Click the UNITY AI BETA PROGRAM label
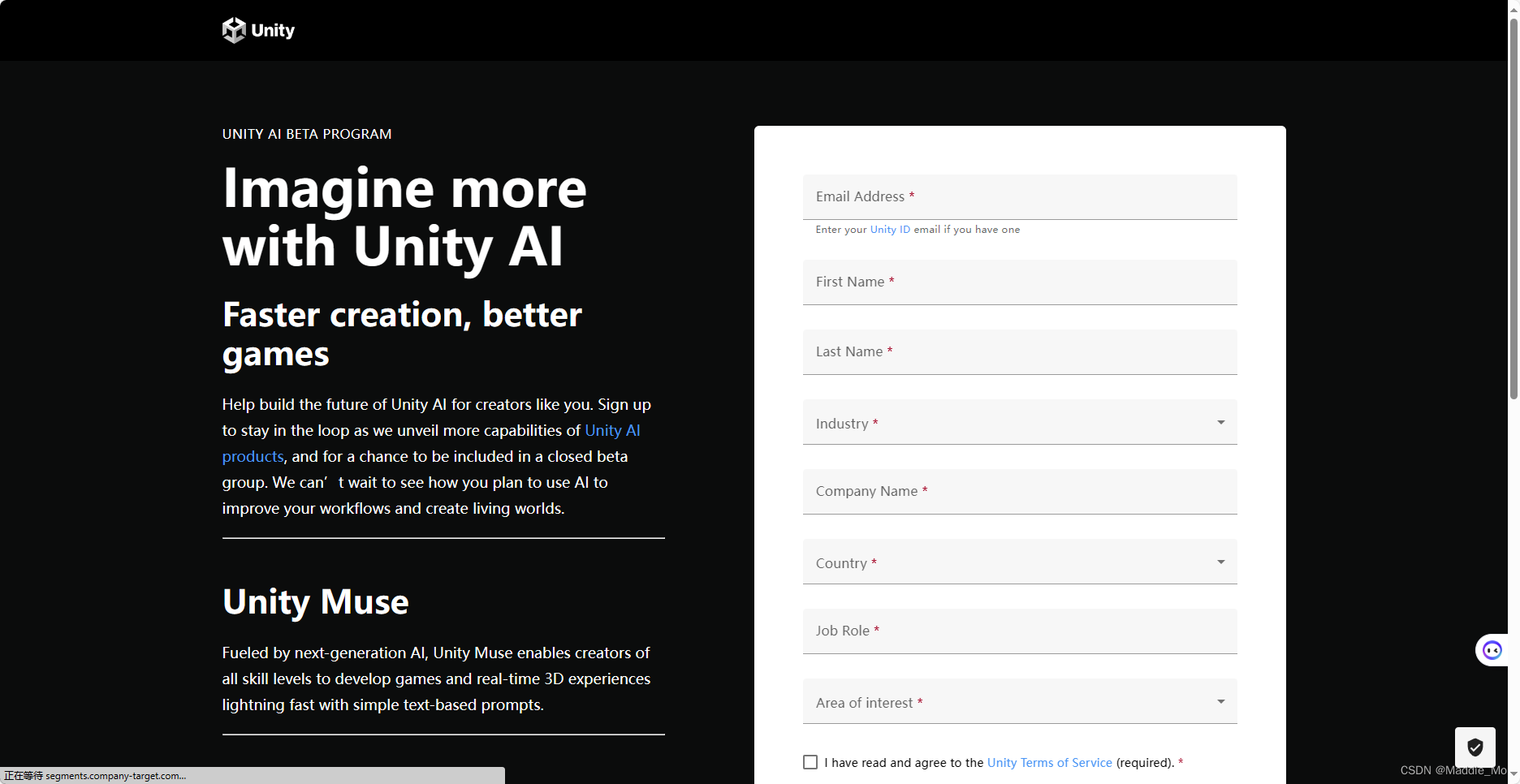 click(307, 134)
